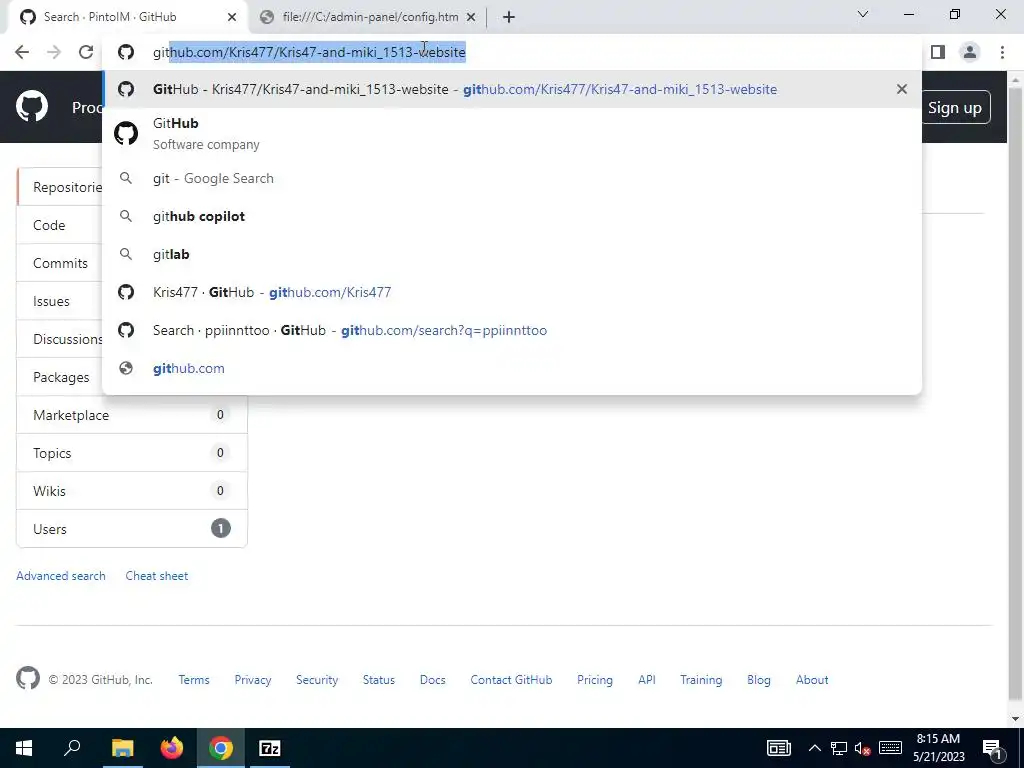1024x768 pixels.
Task: Open a new browser tab
Action: [x=509, y=17]
